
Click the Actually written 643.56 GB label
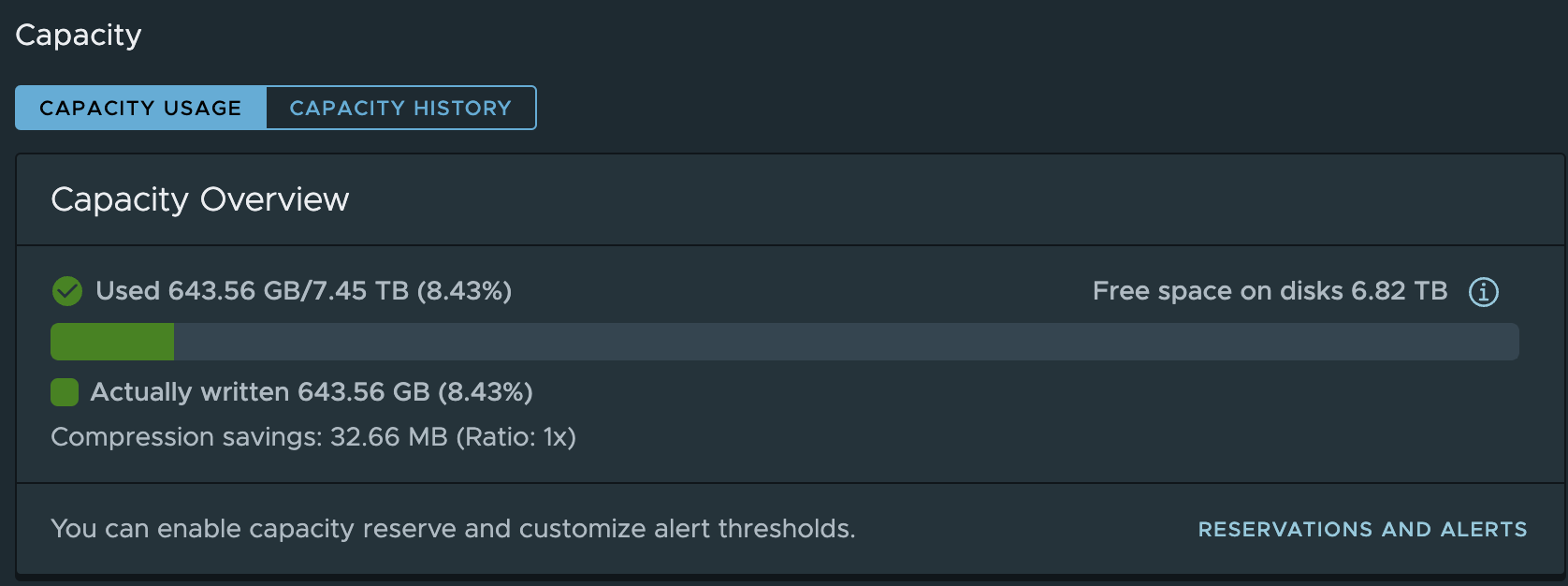pos(259,392)
